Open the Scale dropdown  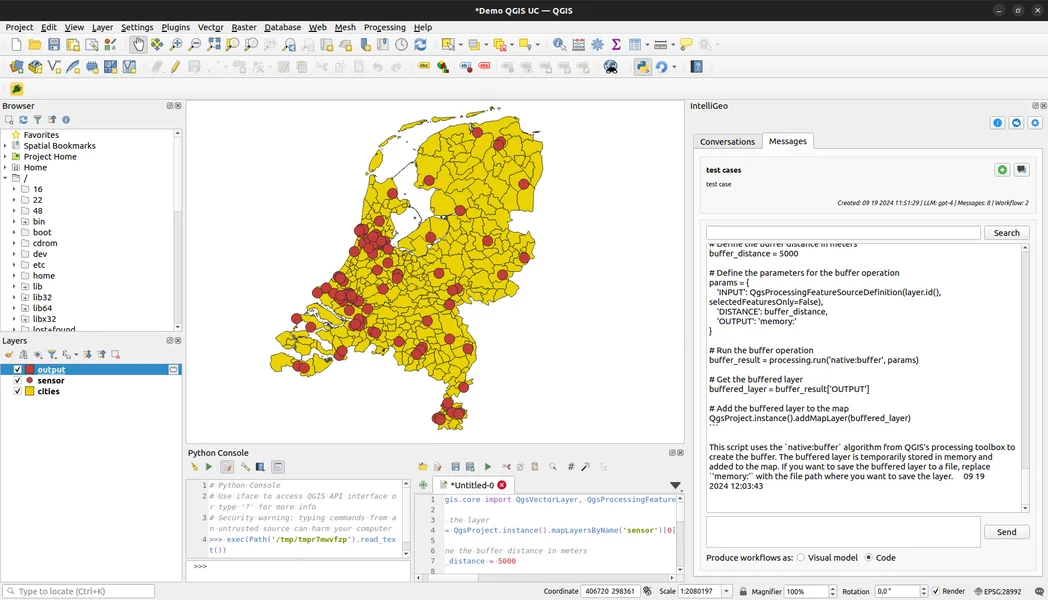pyautogui.click(x=726, y=591)
